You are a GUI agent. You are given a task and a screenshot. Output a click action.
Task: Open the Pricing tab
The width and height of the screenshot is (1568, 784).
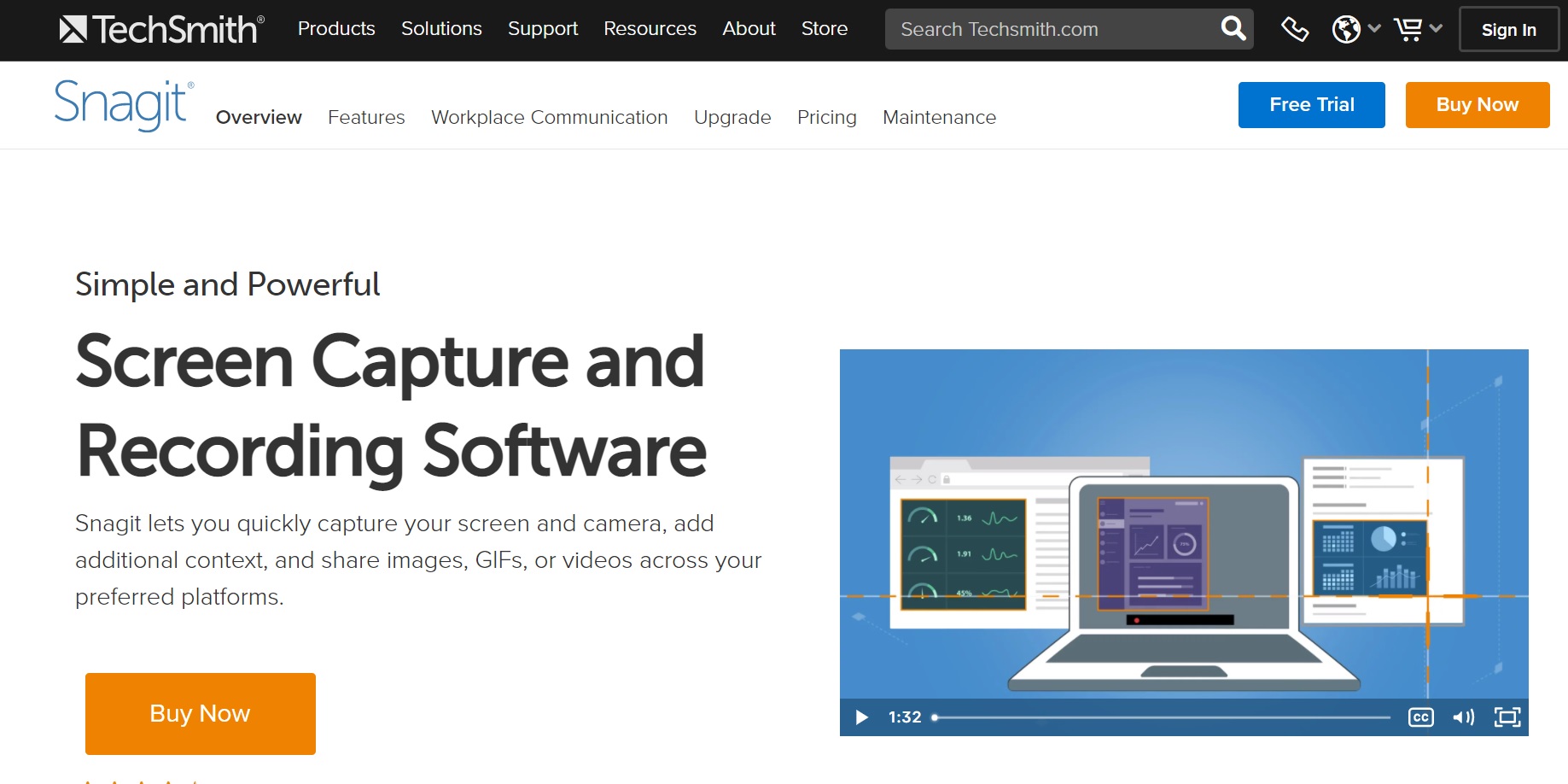pos(827,117)
